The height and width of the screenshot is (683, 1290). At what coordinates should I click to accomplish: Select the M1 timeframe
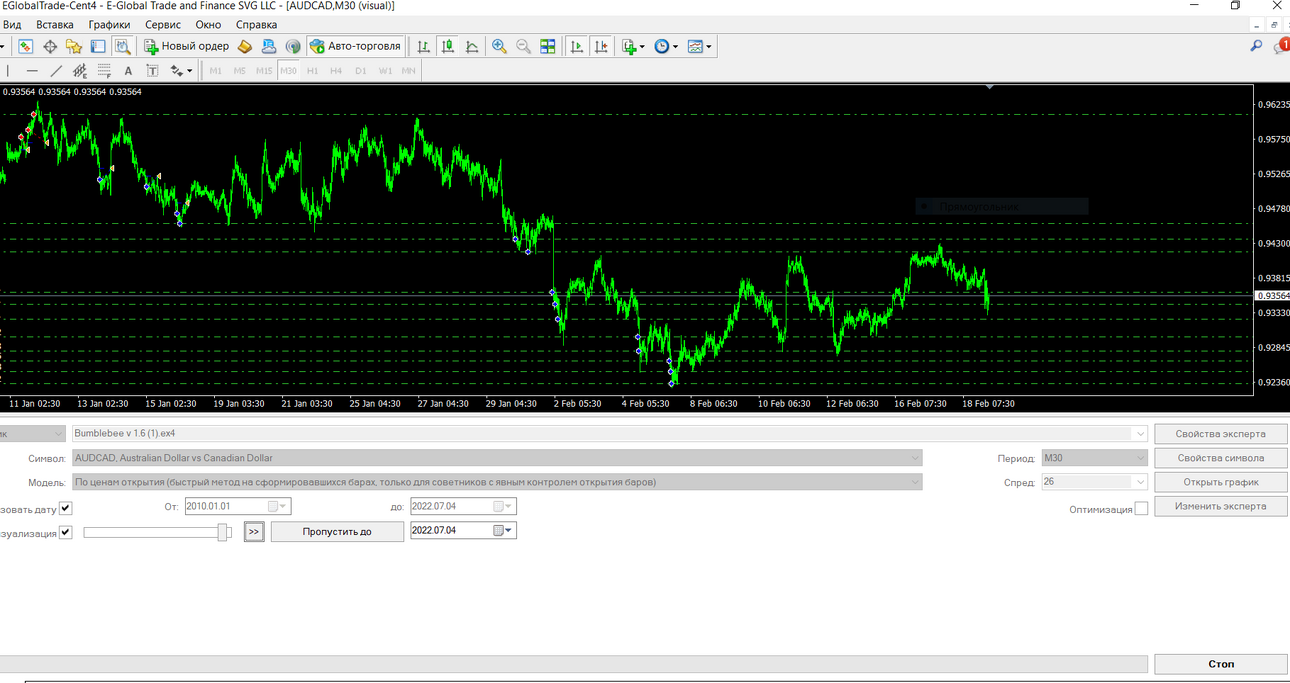(215, 71)
